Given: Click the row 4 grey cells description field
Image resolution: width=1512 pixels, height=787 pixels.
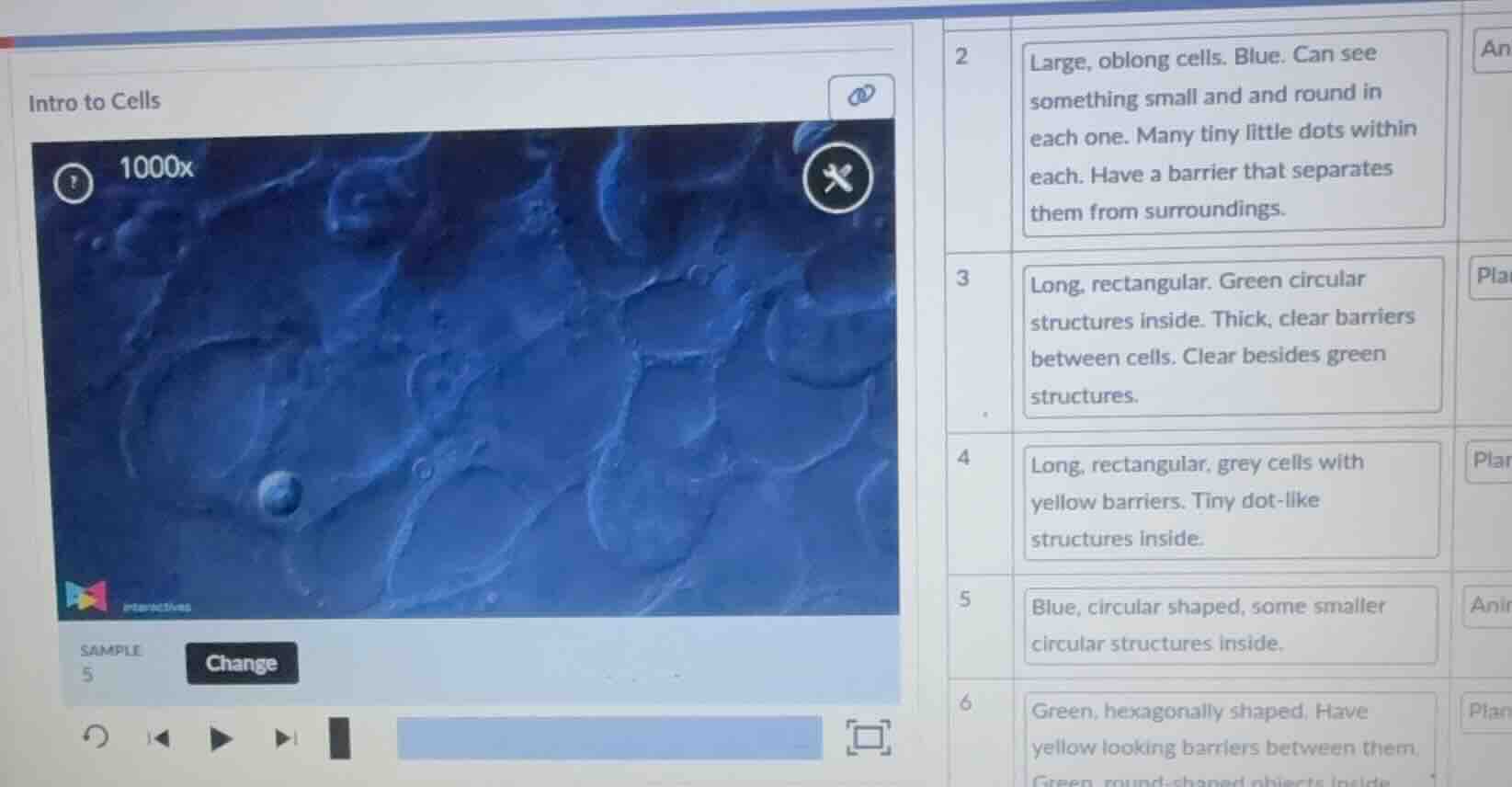Looking at the screenshot, I should tap(1232, 500).
